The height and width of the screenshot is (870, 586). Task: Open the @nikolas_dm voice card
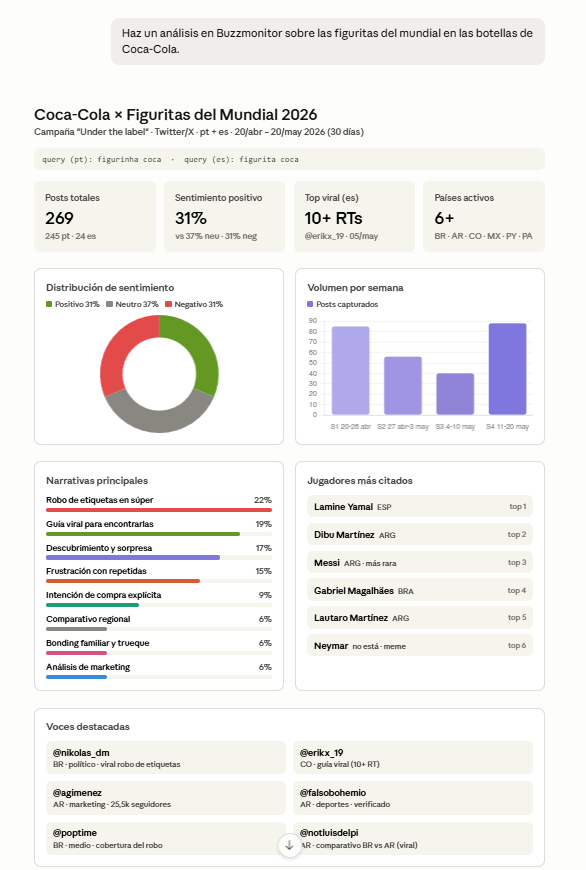(165, 758)
